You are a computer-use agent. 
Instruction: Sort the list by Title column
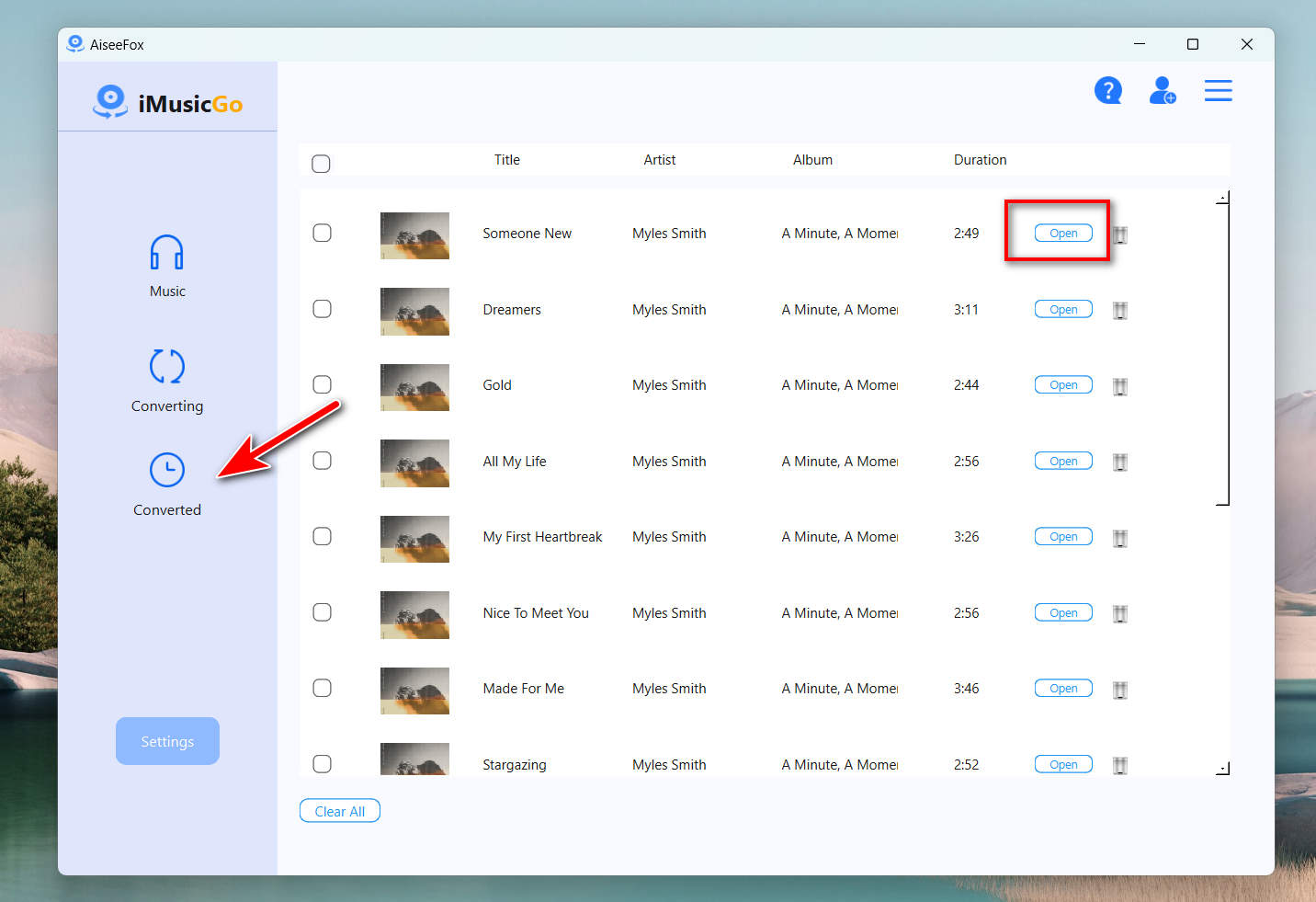tap(506, 159)
